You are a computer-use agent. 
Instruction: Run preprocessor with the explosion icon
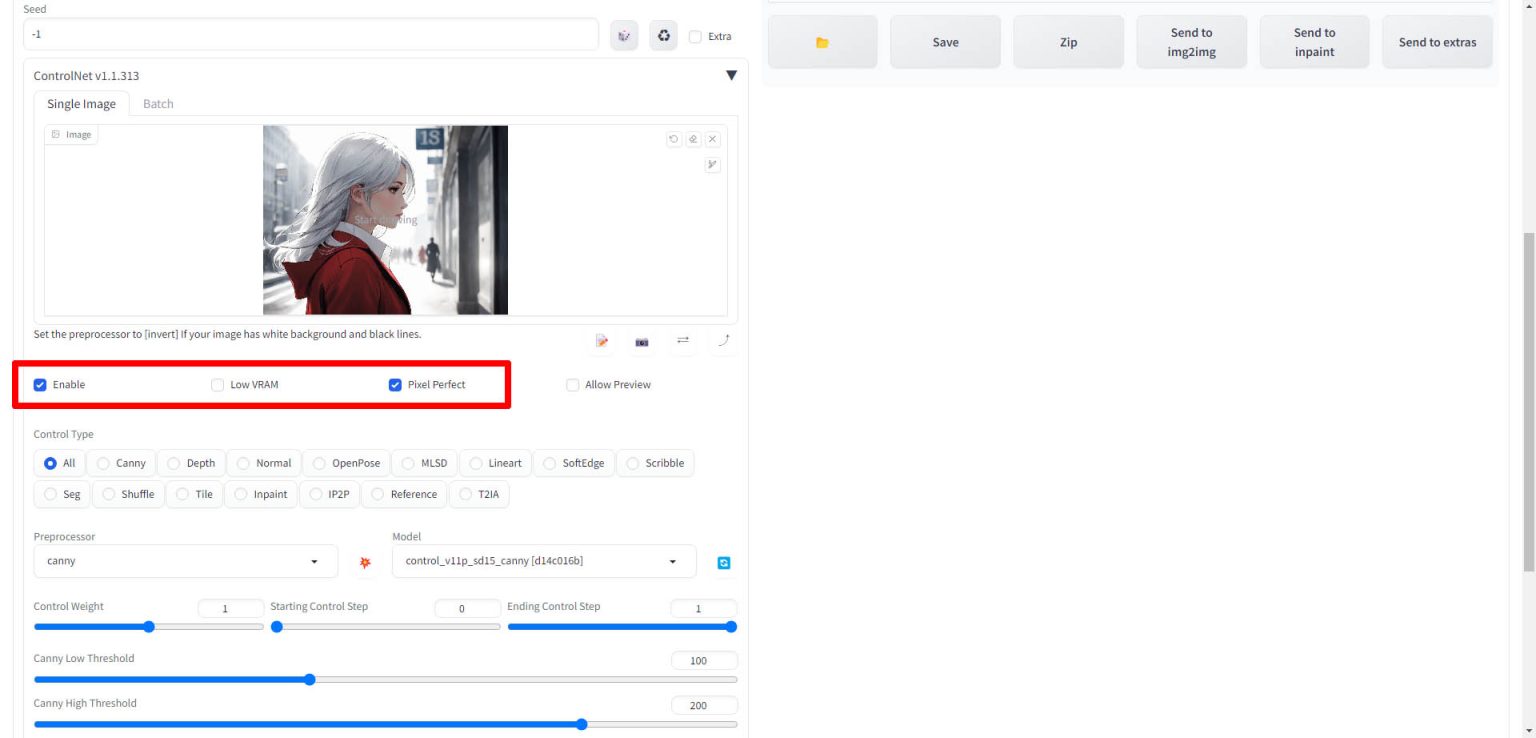365,562
